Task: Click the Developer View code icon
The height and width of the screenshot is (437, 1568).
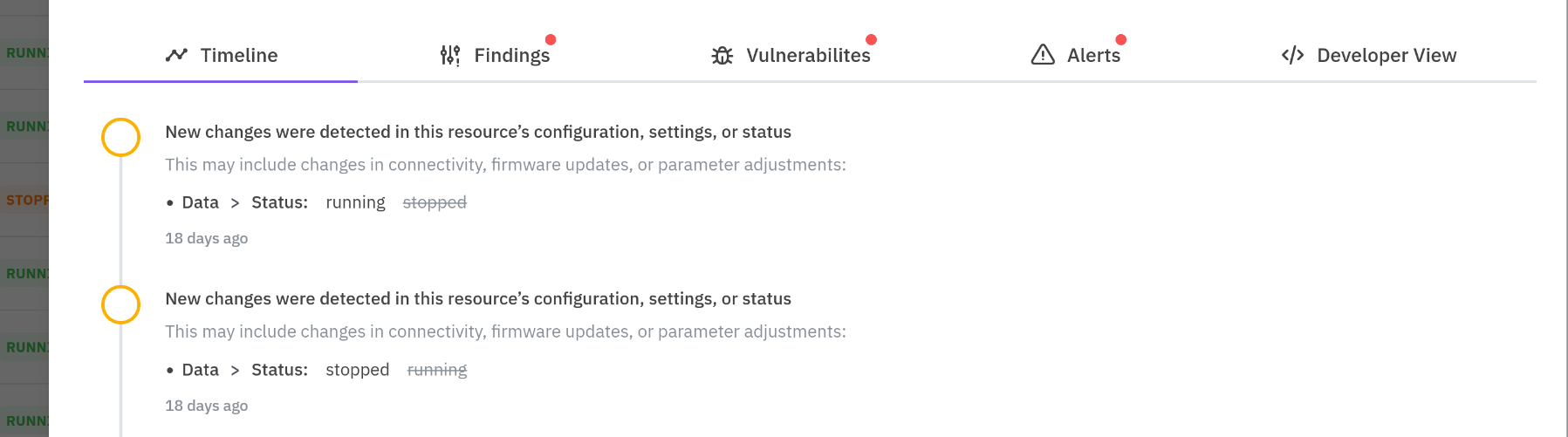Action: click(1292, 56)
